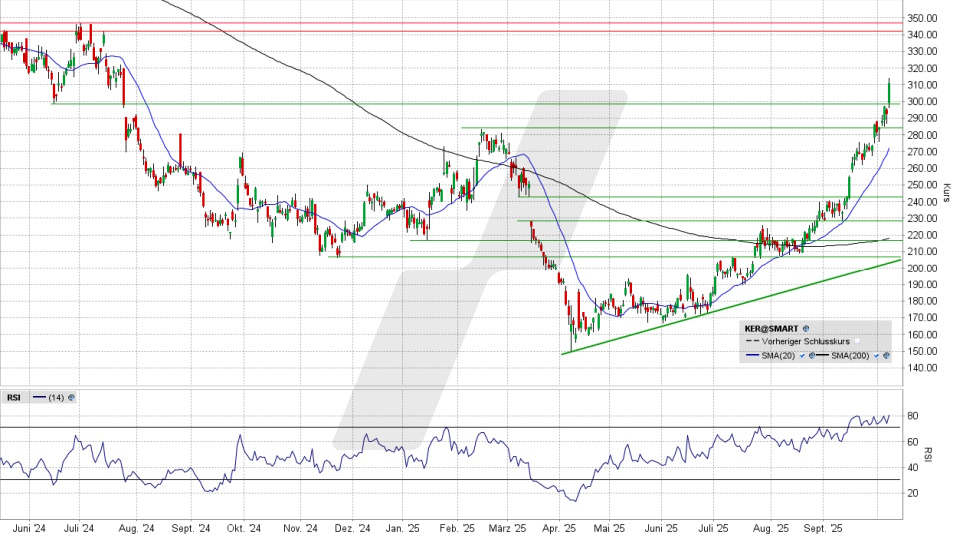
Task: Click the RSI panel label
Action: tap(14, 397)
